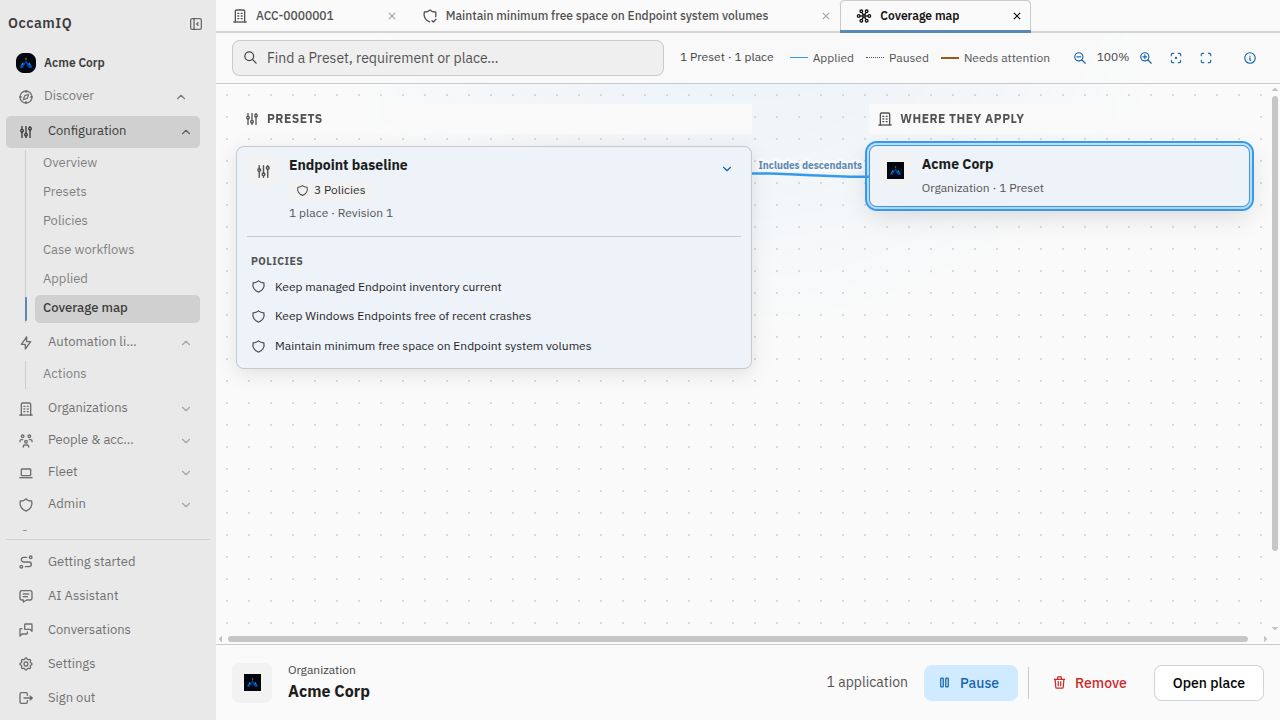This screenshot has height=720, width=1280.
Task: Click the fit-to-view icon
Action: [x=1176, y=58]
